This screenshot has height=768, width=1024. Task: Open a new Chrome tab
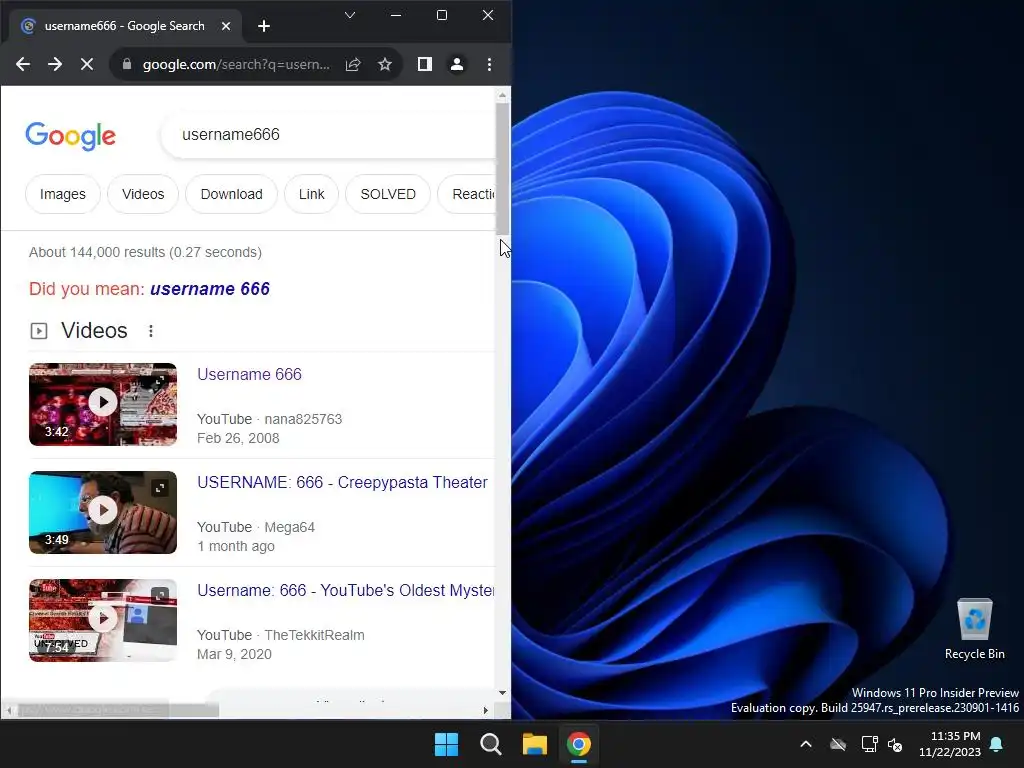pos(264,26)
